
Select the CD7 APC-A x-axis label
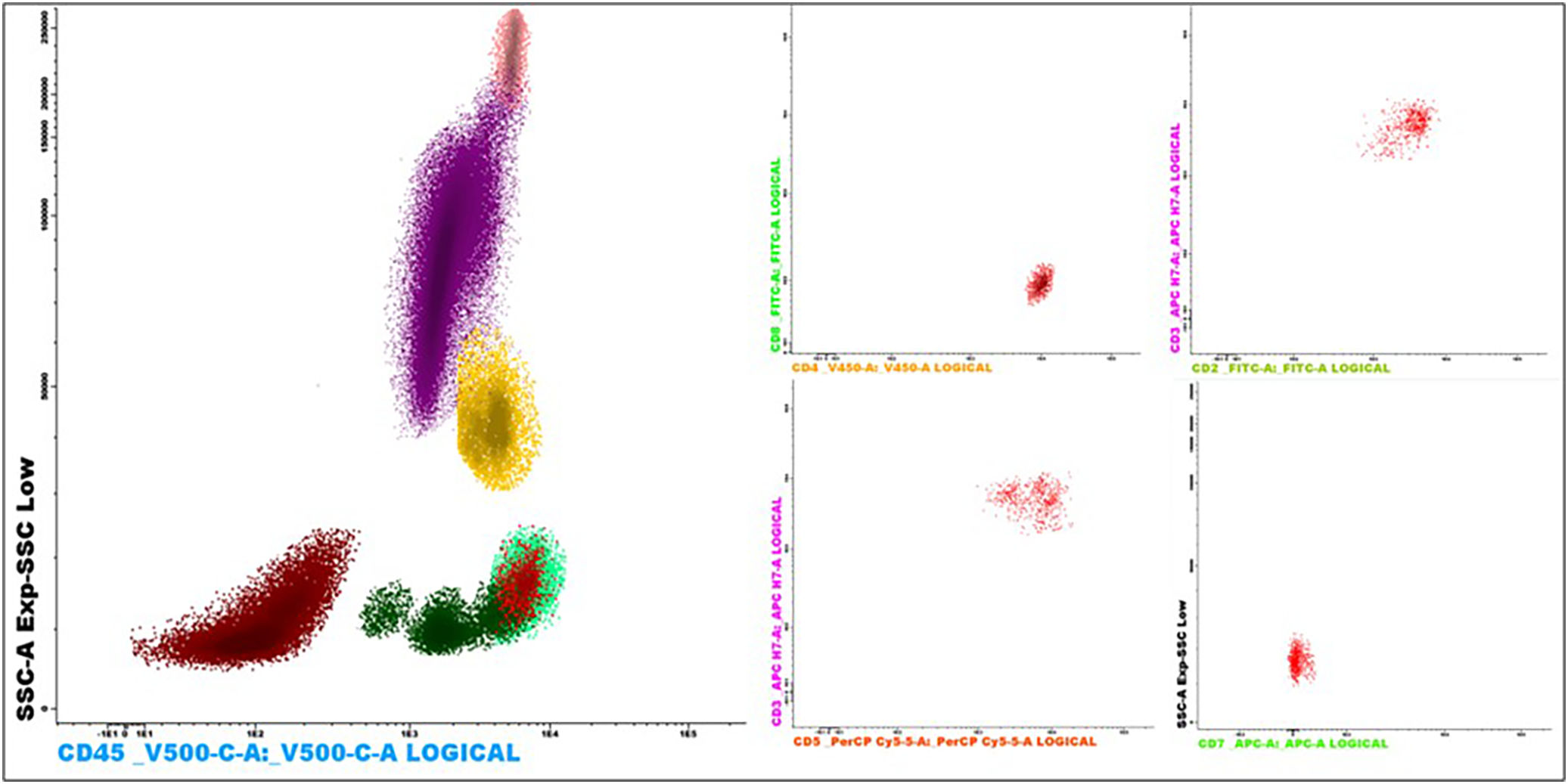(1293, 744)
